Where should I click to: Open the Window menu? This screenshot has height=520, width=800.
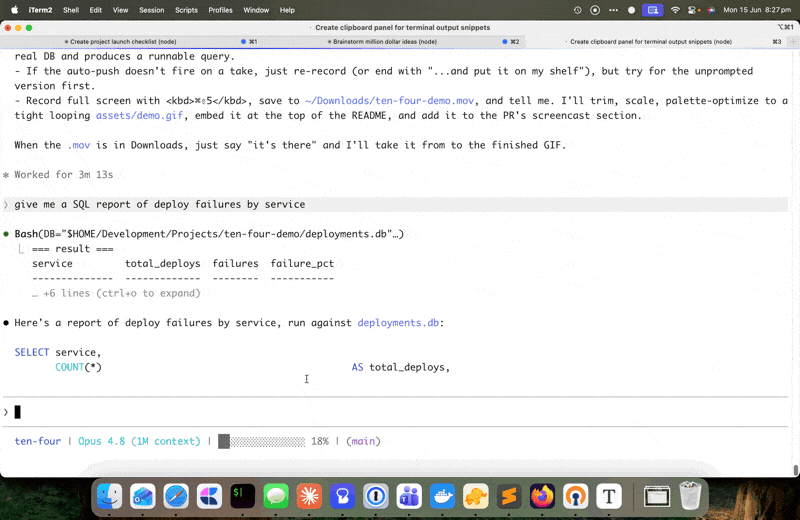[x=256, y=10]
